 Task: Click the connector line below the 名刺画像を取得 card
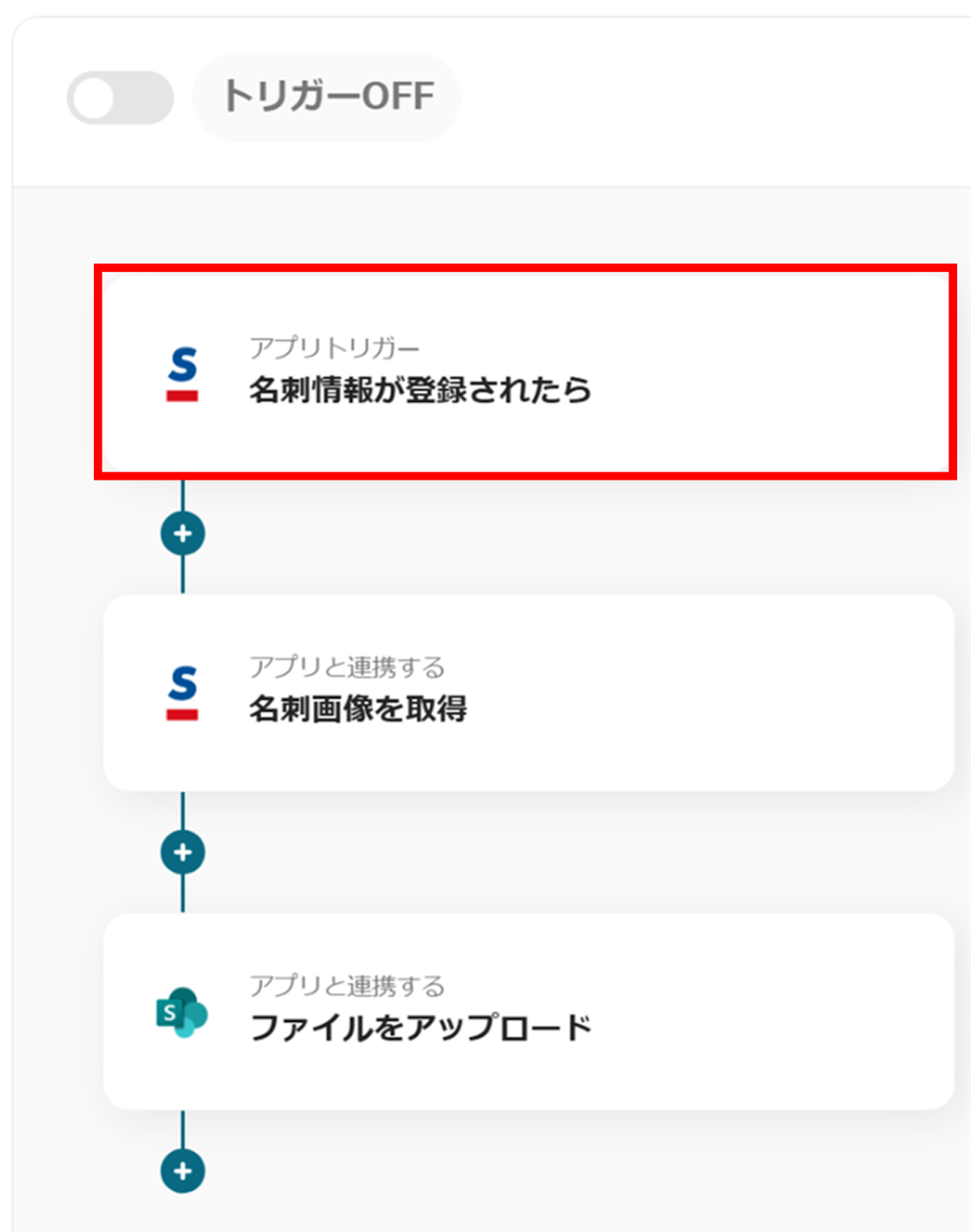[x=182, y=810]
